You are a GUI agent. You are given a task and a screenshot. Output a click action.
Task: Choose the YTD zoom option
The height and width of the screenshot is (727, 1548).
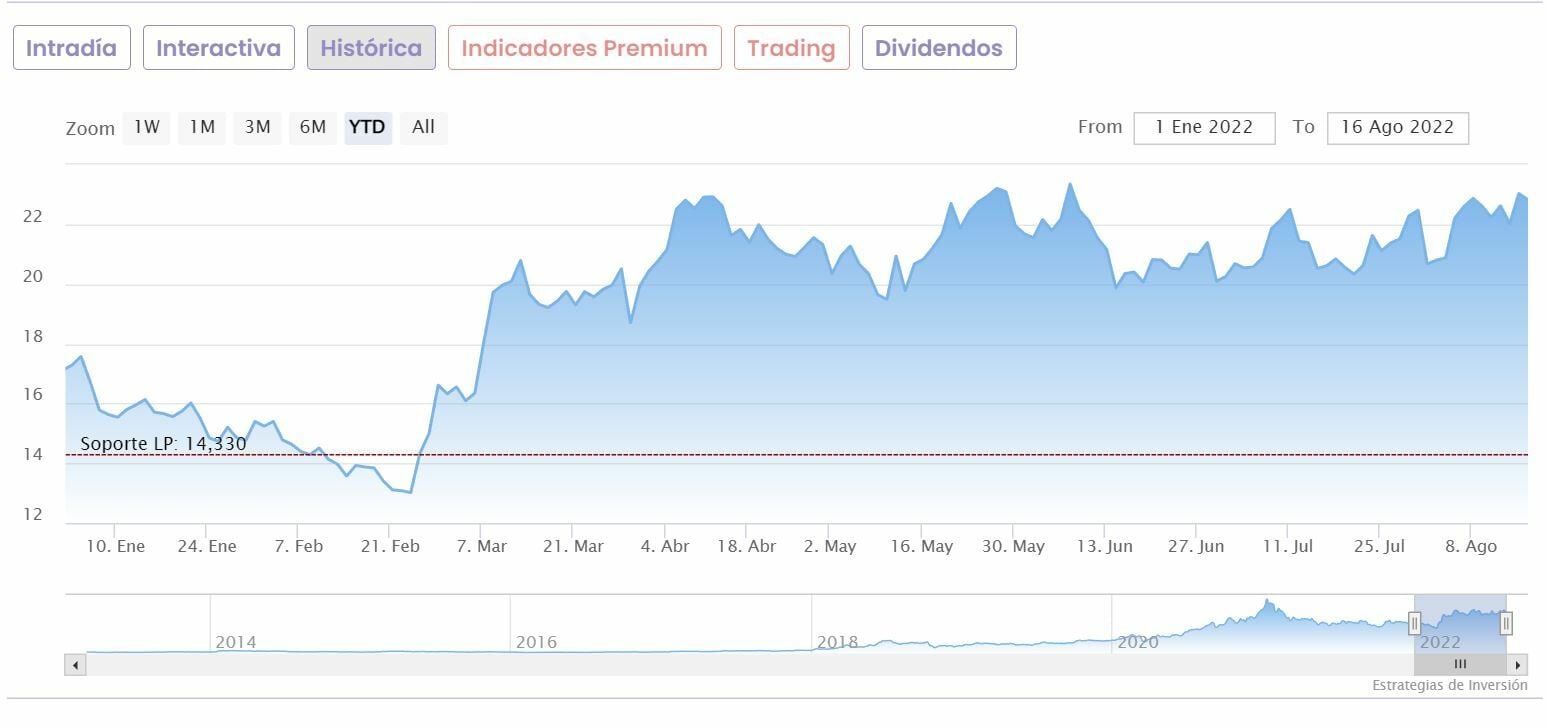click(x=368, y=127)
